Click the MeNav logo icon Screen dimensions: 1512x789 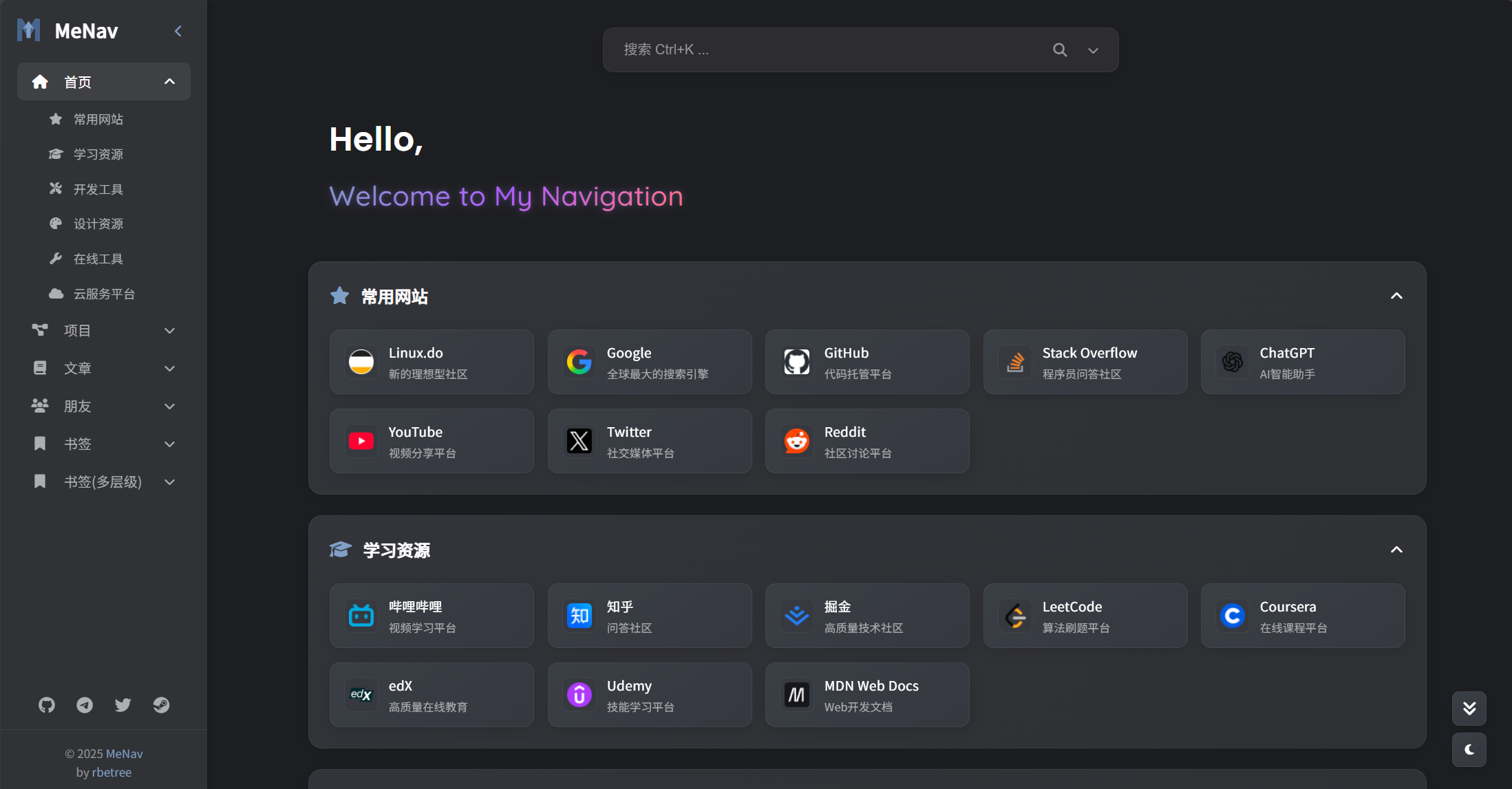click(29, 30)
